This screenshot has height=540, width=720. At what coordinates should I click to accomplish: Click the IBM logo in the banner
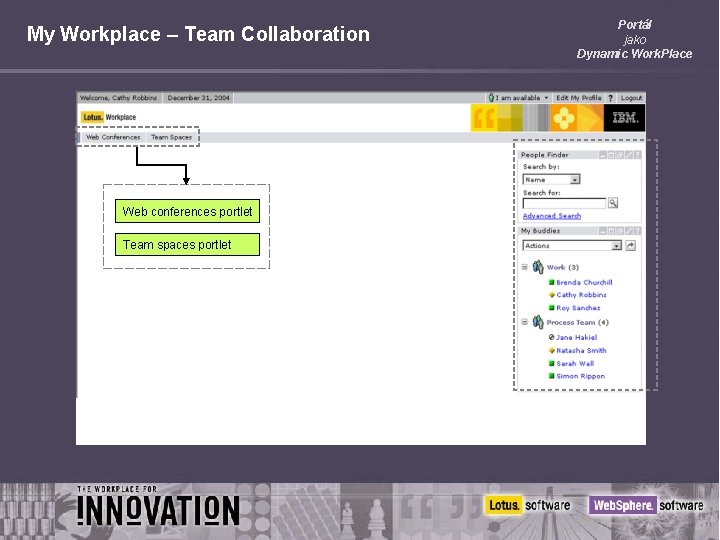[624, 118]
